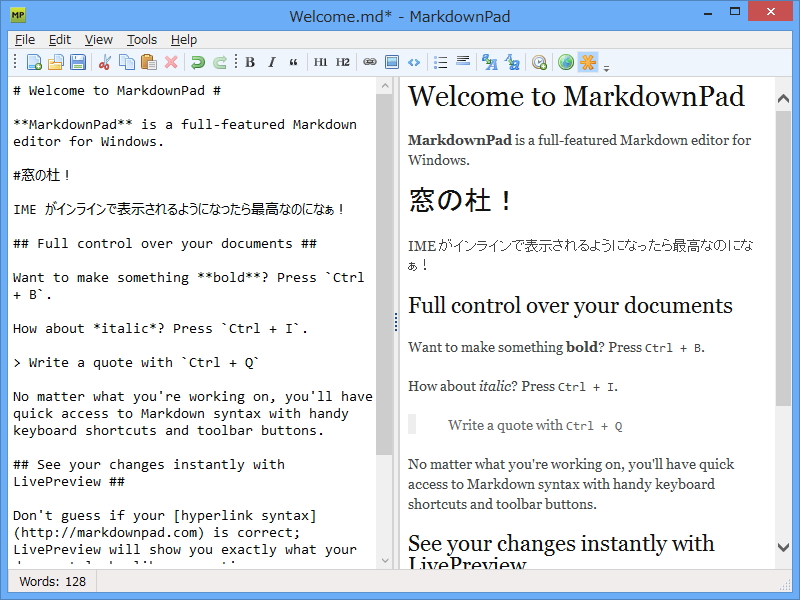Insert a timestamp using the clock icon
Image resolution: width=800 pixels, height=600 pixels.
540,62
